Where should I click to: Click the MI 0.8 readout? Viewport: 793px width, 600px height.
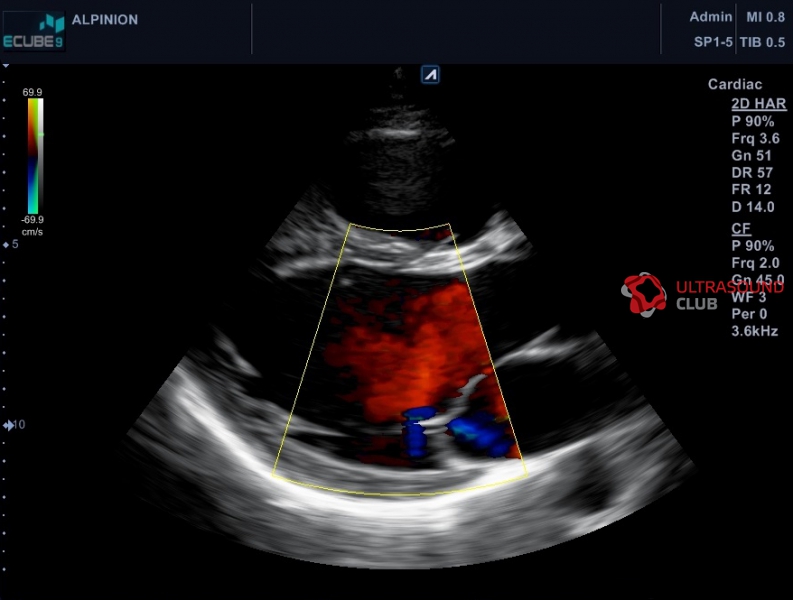(766, 17)
